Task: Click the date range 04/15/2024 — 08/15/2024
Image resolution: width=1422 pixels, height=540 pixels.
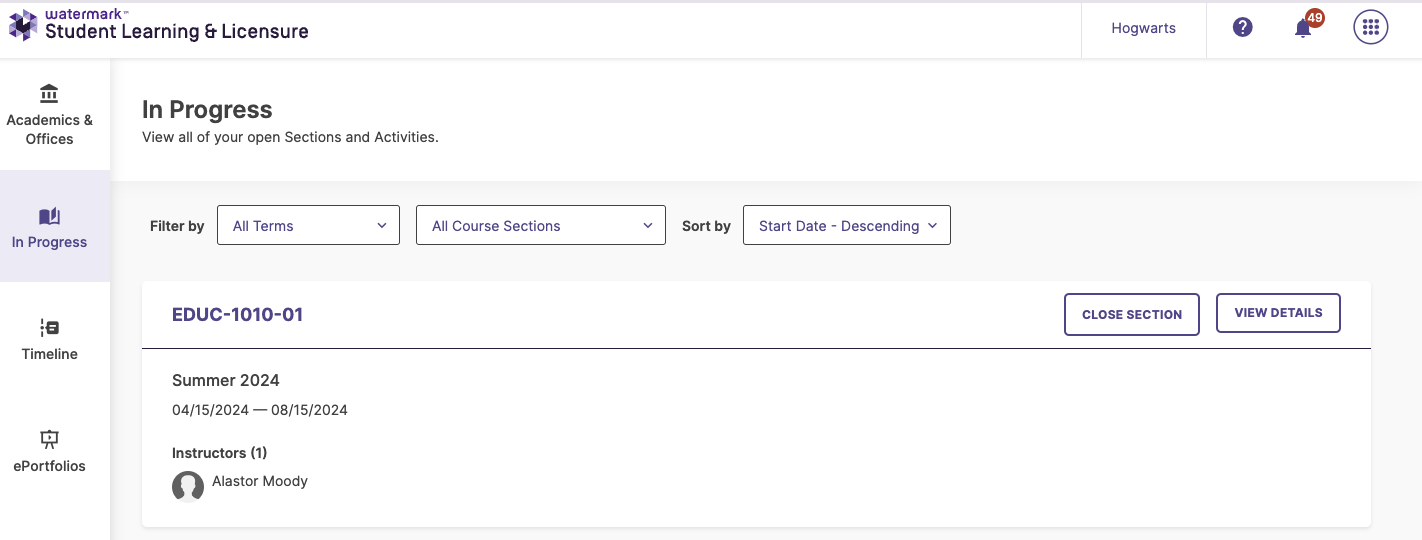Action: point(260,410)
